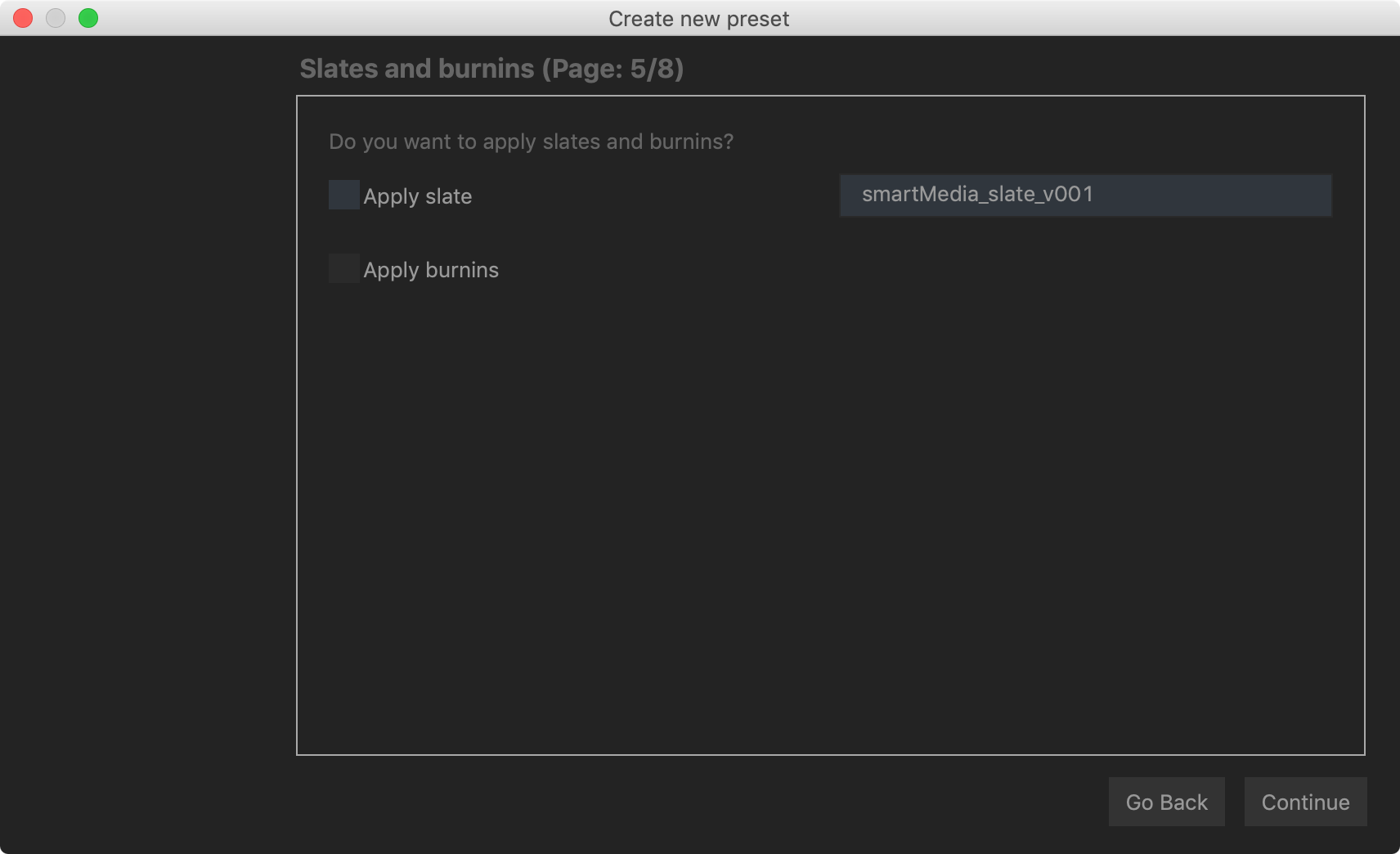Screen dimensions: 1400x854
Task: Click the slate name text smartMedia_slate_v001
Action: coord(977,195)
